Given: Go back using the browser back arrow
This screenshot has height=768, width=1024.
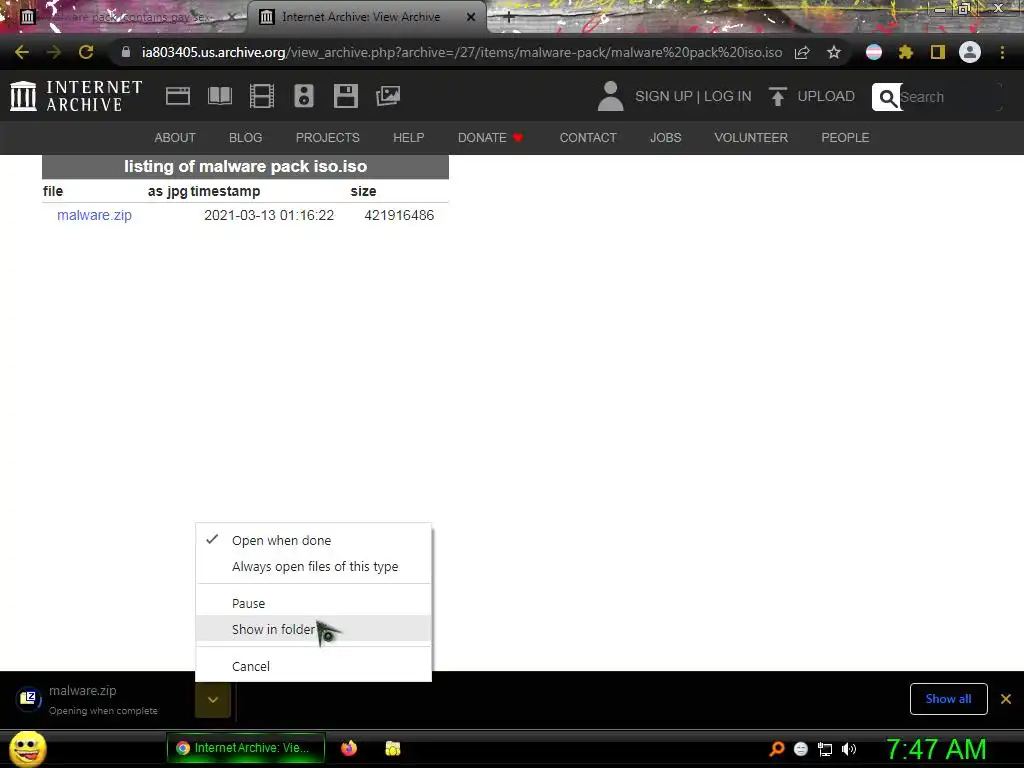Looking at the screenshot, I should (22, 52).
